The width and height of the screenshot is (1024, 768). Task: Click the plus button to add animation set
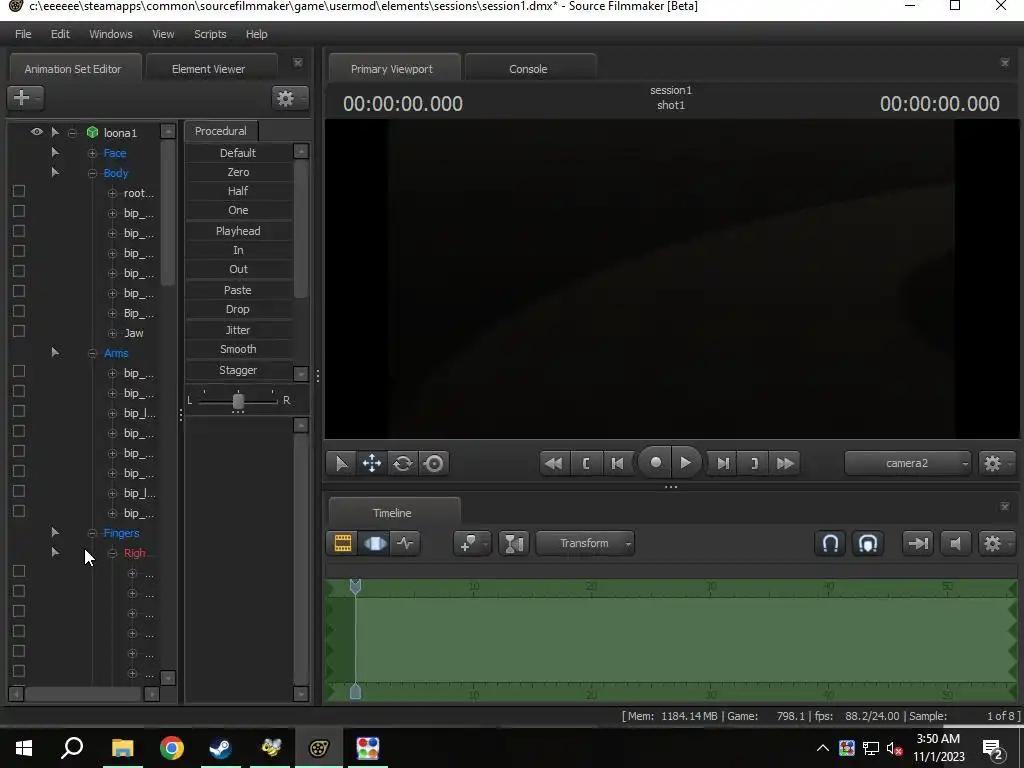point(25,98)
